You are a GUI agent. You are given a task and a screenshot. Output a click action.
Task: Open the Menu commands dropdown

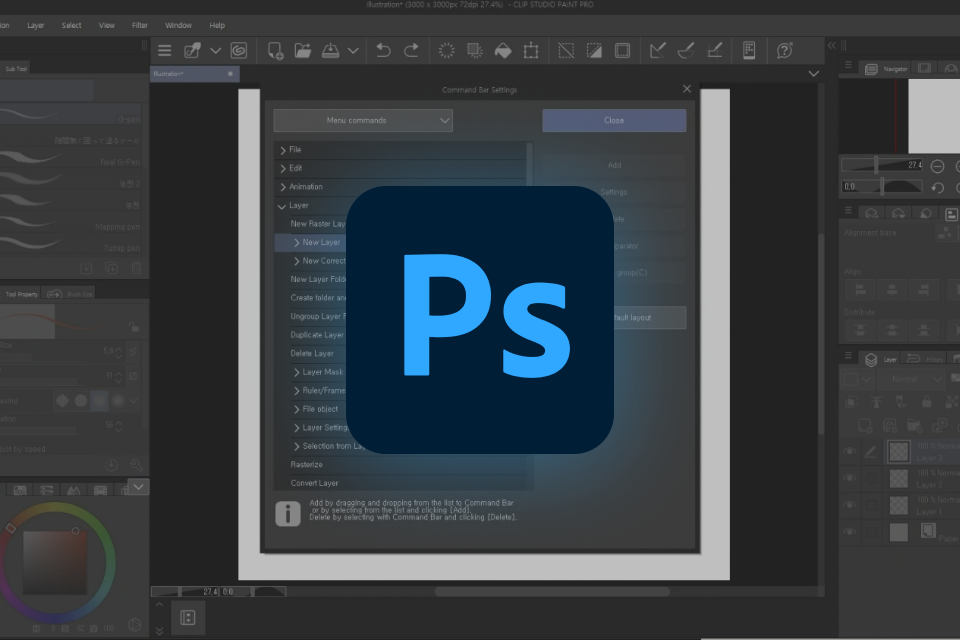tap(363, 121)
